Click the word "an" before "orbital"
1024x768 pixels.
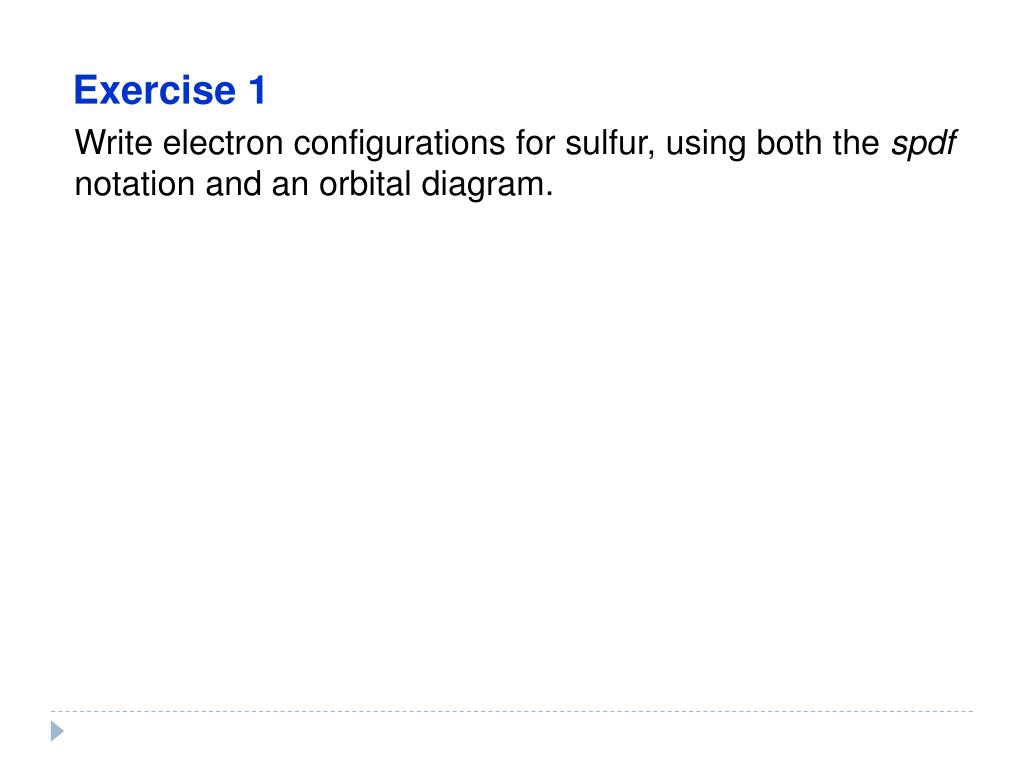pos(290,186)
